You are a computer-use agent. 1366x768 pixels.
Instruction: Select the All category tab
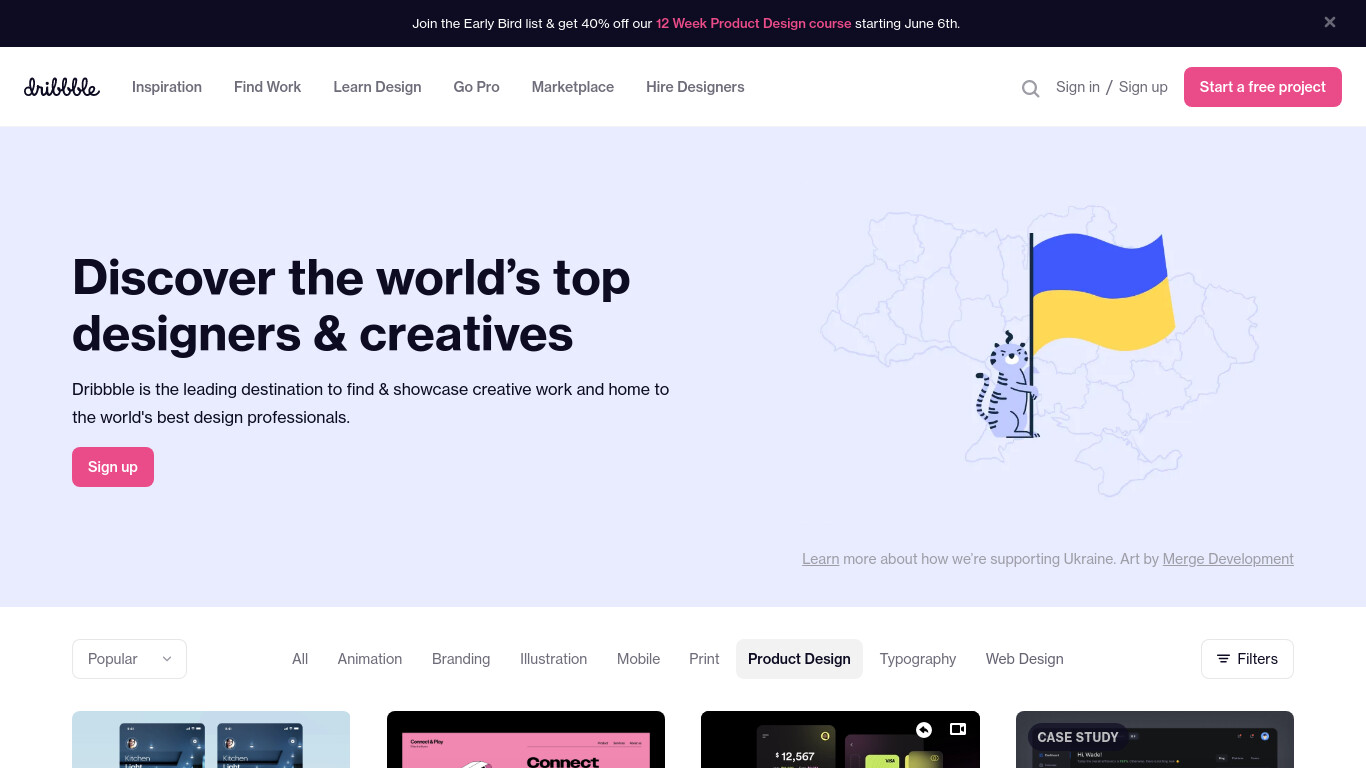pos(300,659)
